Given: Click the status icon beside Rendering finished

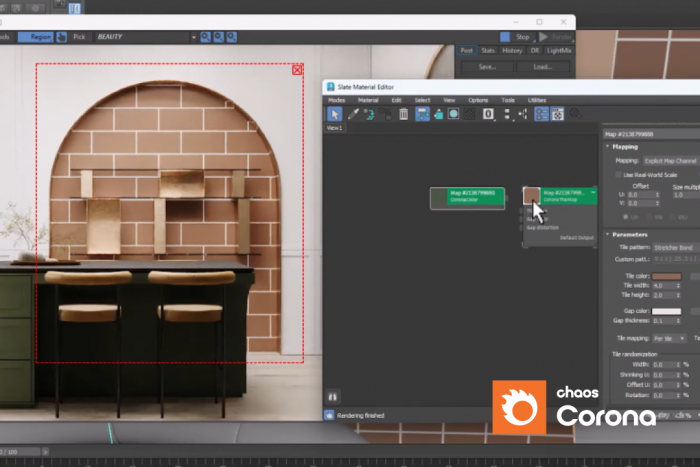Looking at the screenshot, I should pyautogui.click(x=329, y=415).
